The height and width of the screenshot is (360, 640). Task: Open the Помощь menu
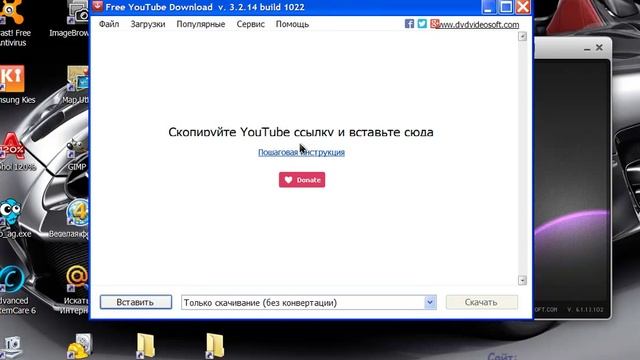[x=292, y=24]
